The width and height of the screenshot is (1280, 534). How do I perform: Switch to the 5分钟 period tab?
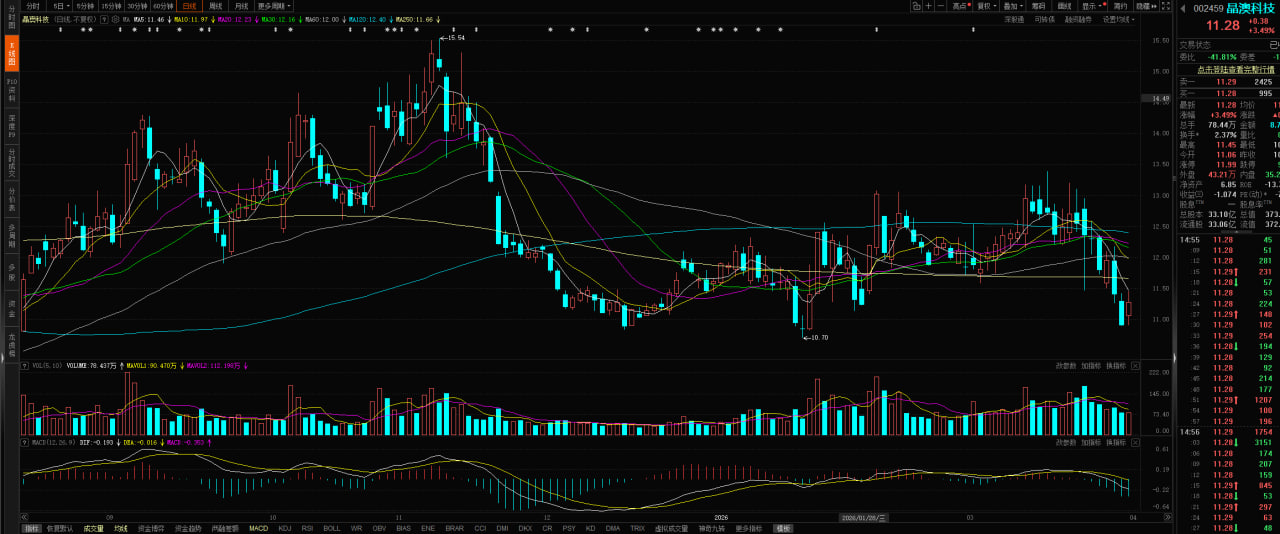[85, 6]
